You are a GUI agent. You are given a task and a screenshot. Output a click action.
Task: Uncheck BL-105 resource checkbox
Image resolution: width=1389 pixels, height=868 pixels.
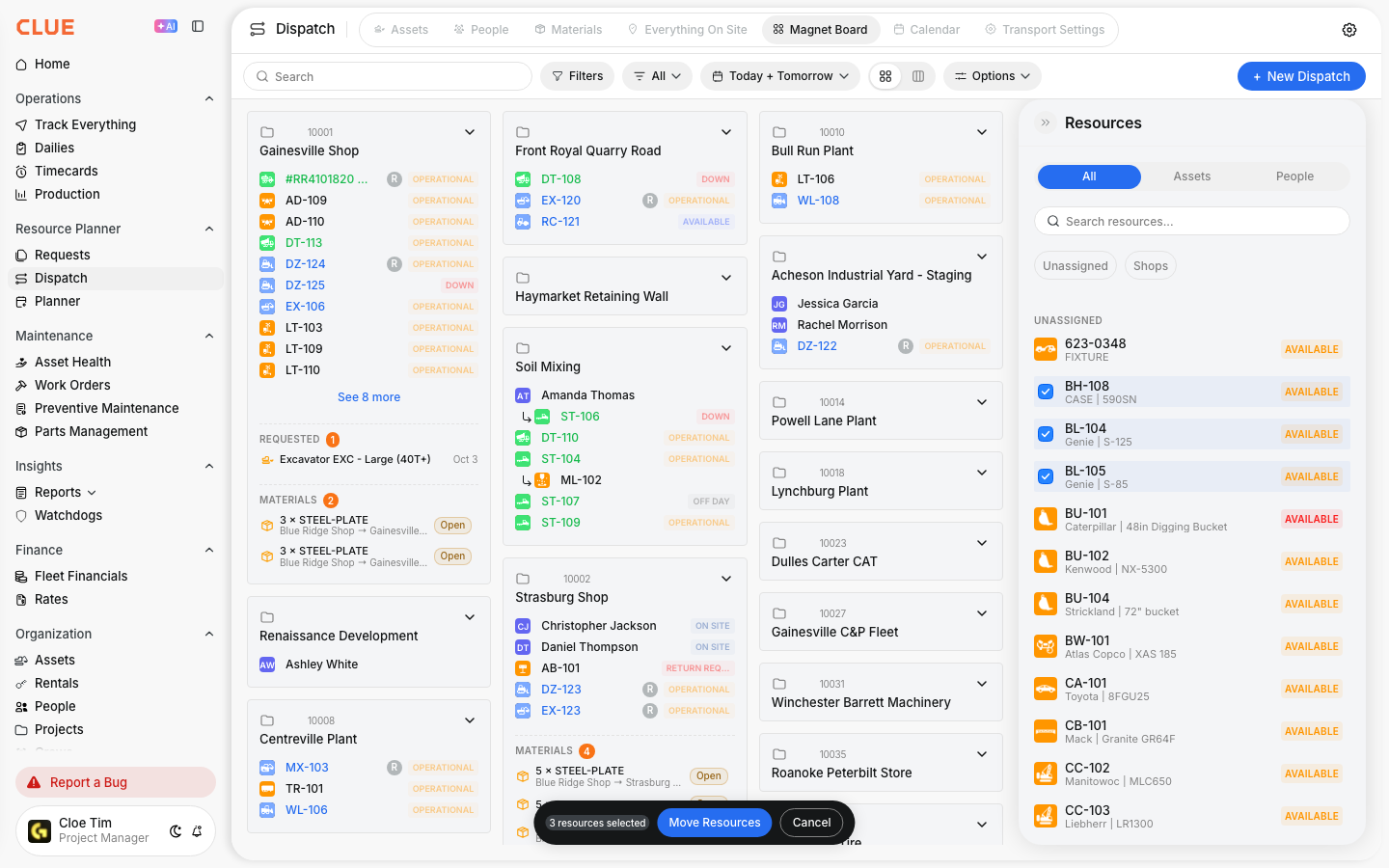tap(1046, 476)
